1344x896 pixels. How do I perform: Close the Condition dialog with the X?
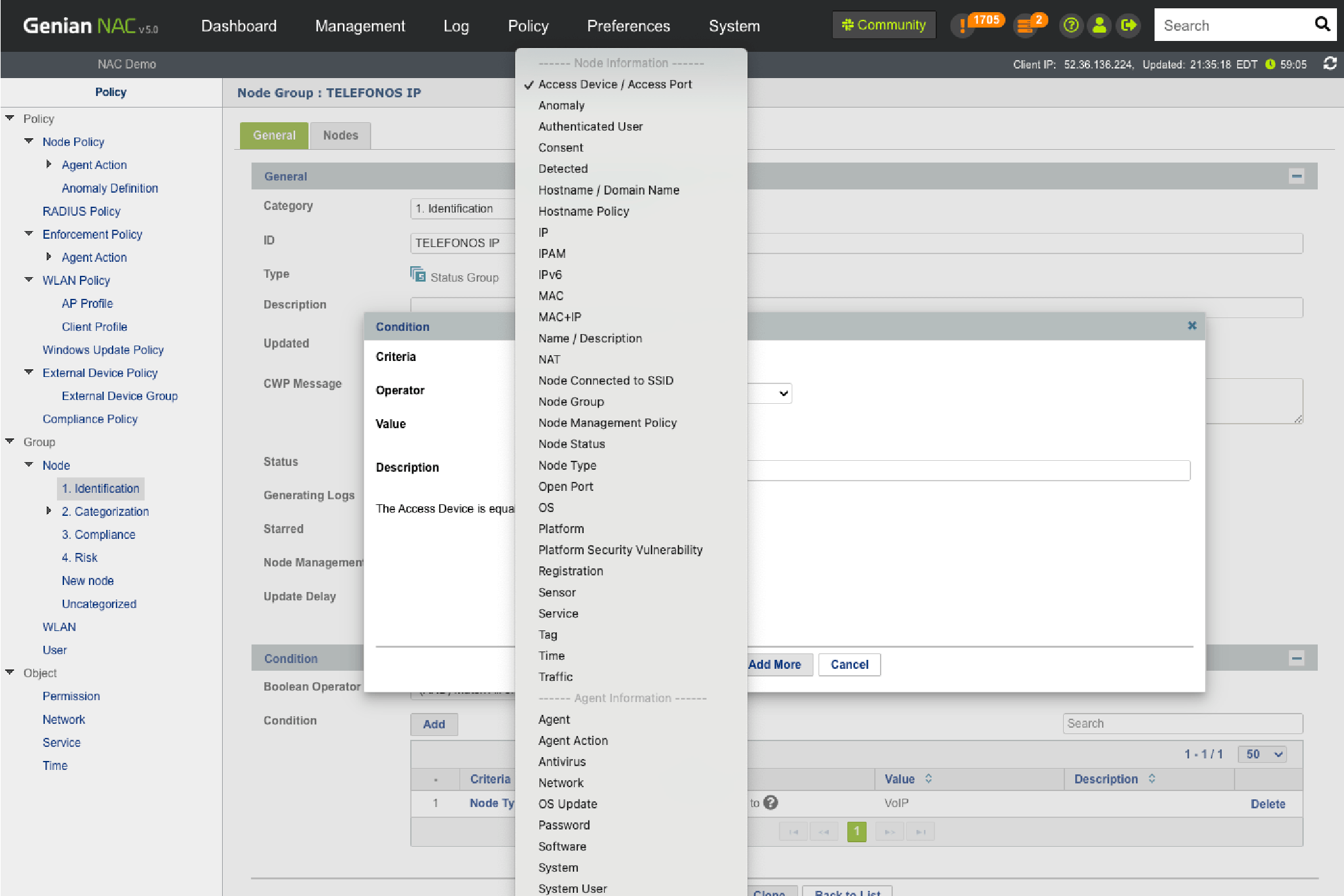[1192, 326]
